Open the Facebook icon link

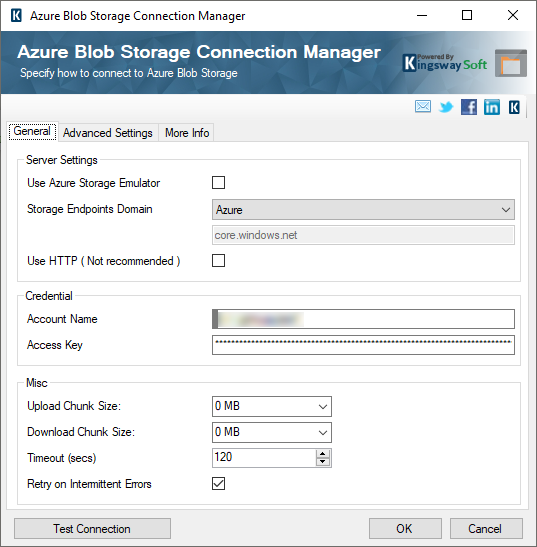pos(469,107)
